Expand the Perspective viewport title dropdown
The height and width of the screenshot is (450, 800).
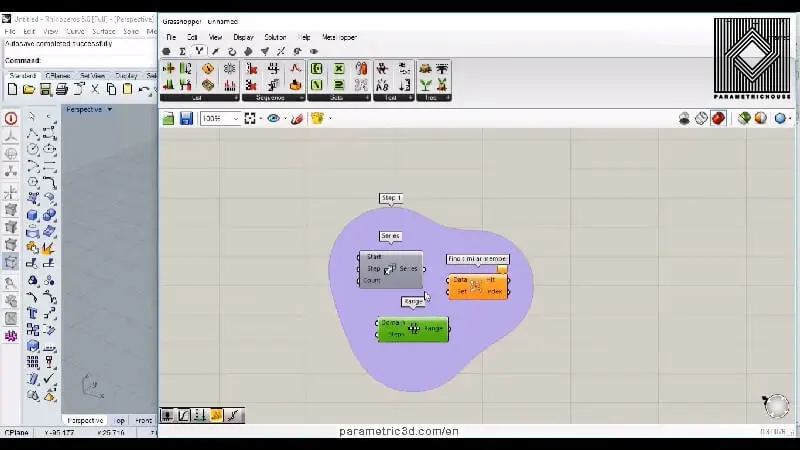110,109
